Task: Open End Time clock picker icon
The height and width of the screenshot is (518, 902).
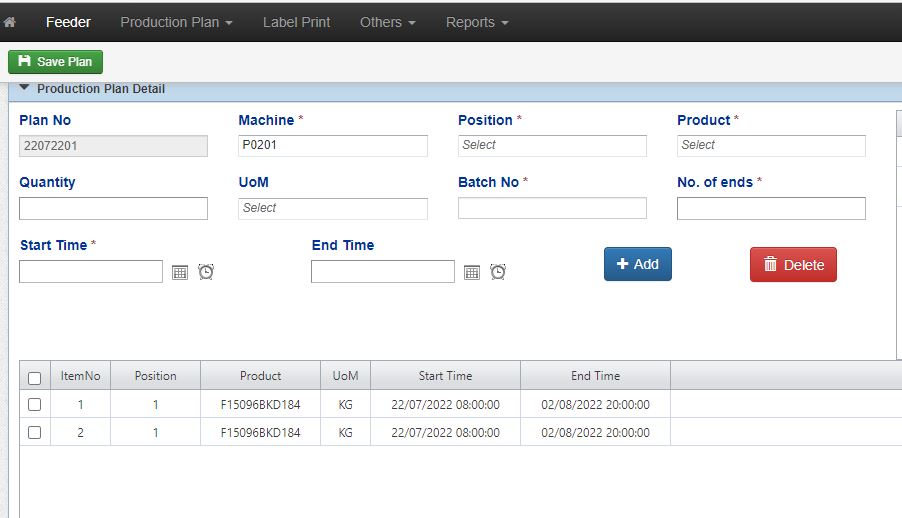Action: [498, 272]
